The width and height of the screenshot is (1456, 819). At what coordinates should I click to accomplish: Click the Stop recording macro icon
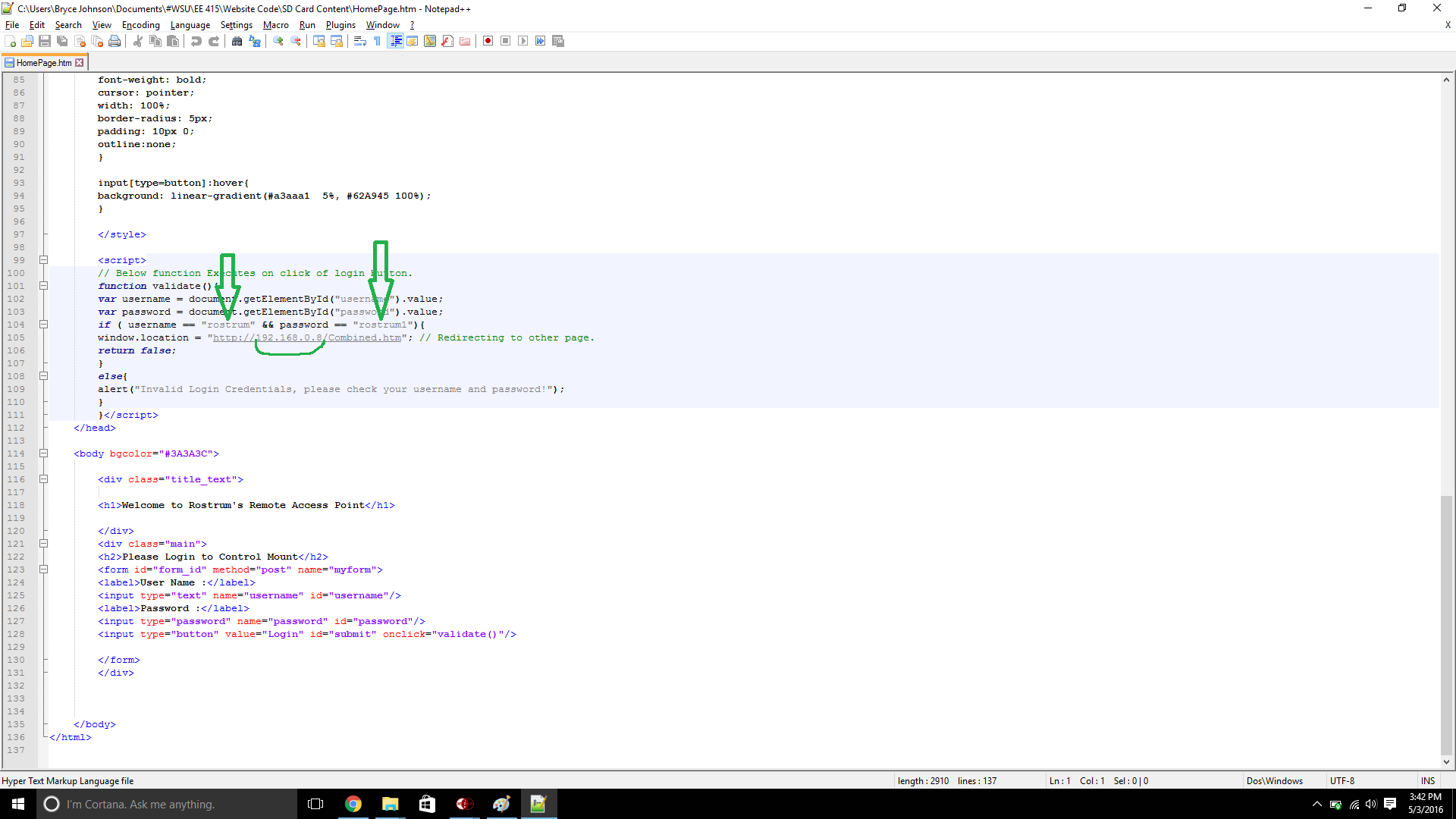[x=506, y=41]
